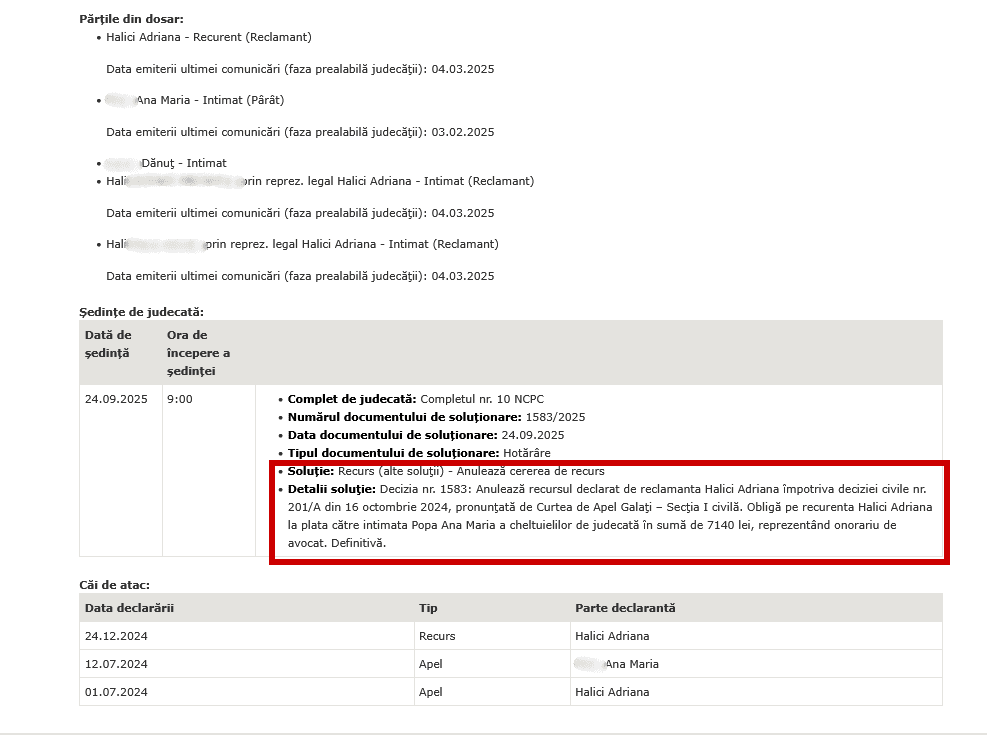
Task: Click the "Recurs" type cell
Action: click(437, 636)
